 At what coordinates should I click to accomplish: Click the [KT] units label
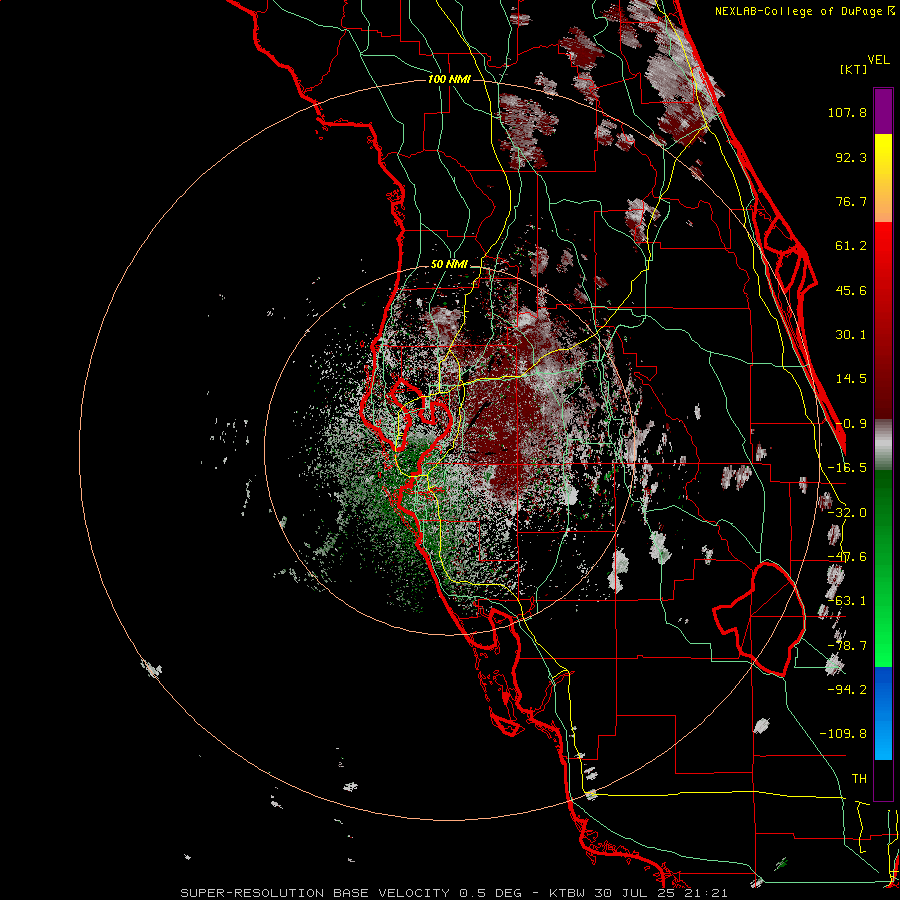click(x=853, y=69)
